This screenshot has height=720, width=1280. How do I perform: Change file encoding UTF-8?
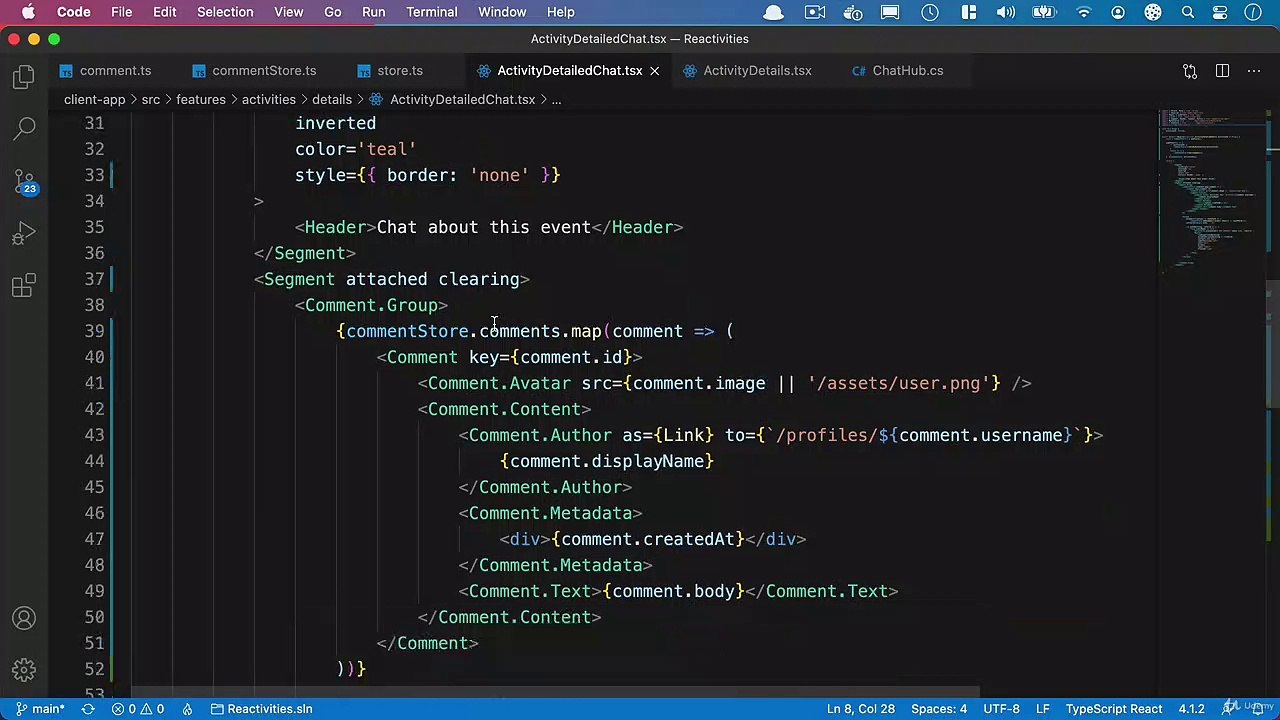[1001, 709]
